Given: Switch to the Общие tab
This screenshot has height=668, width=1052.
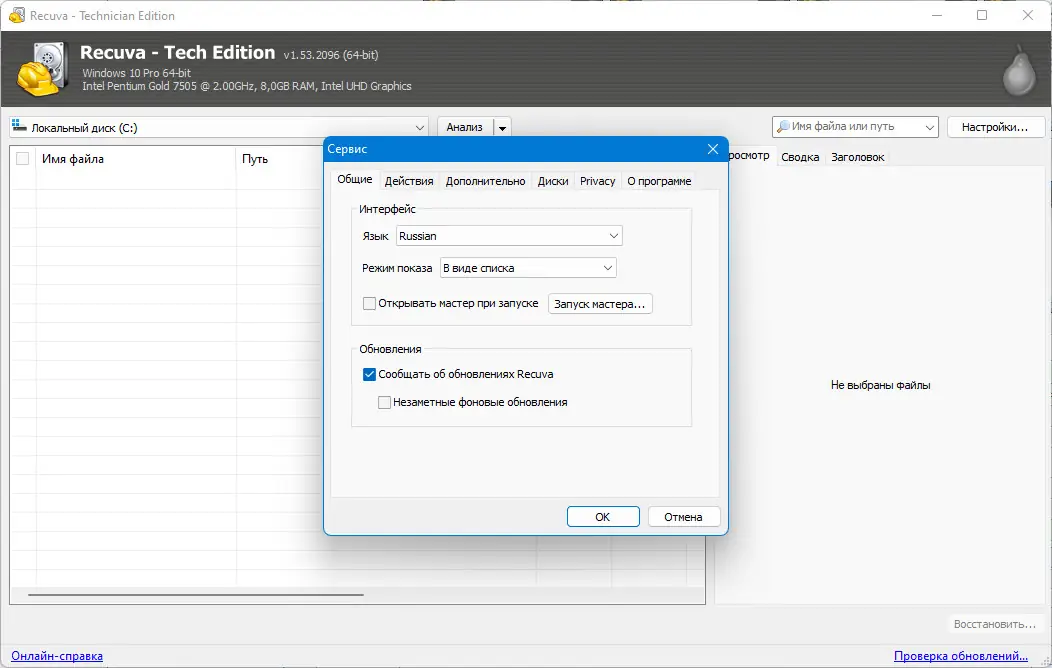Looking at the screenshot, I should click(354, 179).
